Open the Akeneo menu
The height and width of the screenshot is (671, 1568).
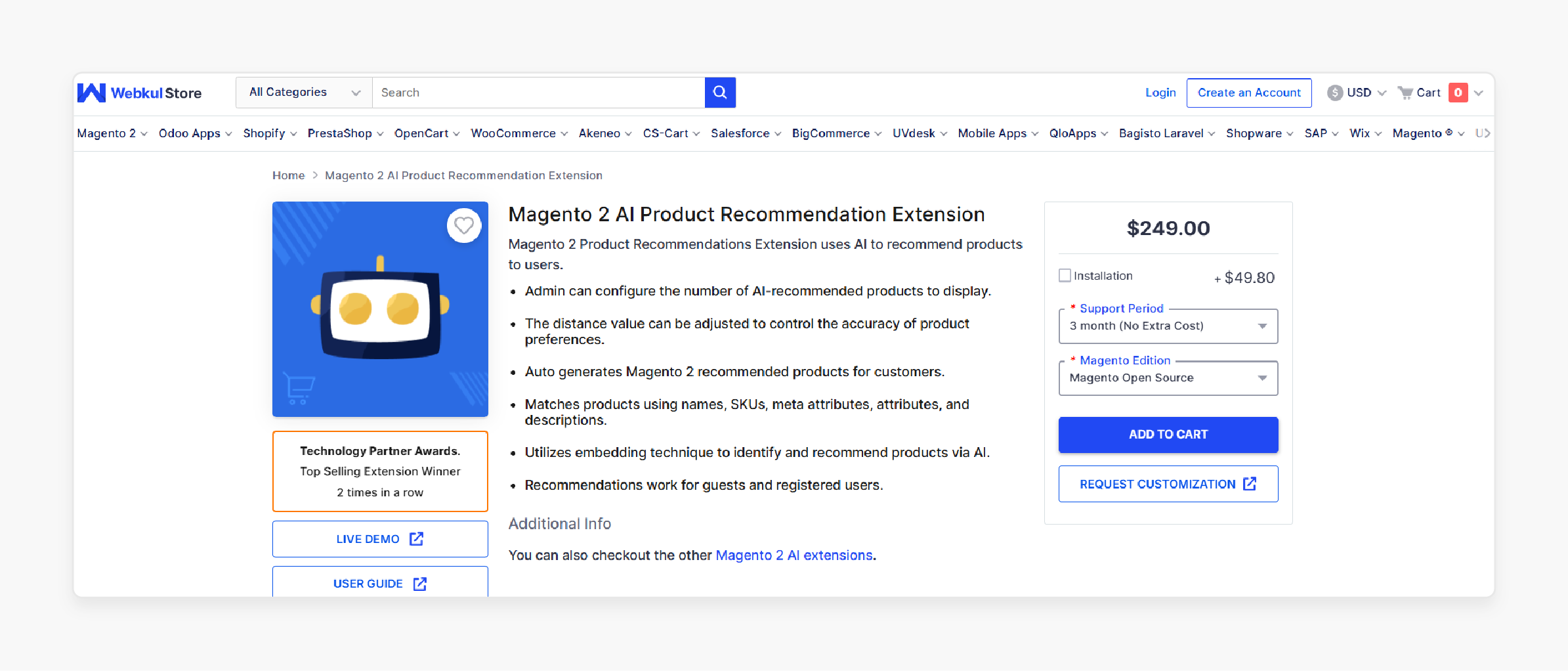605,133
